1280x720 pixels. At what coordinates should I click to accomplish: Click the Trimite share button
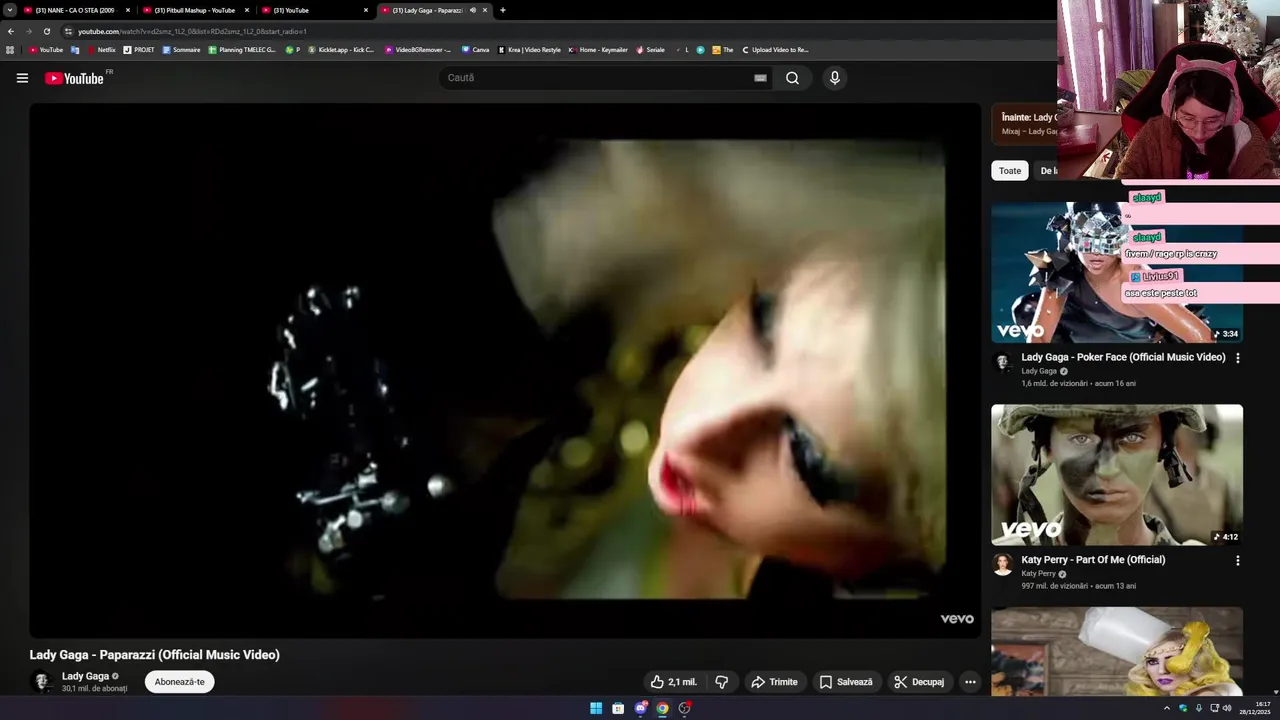point(774,682)
